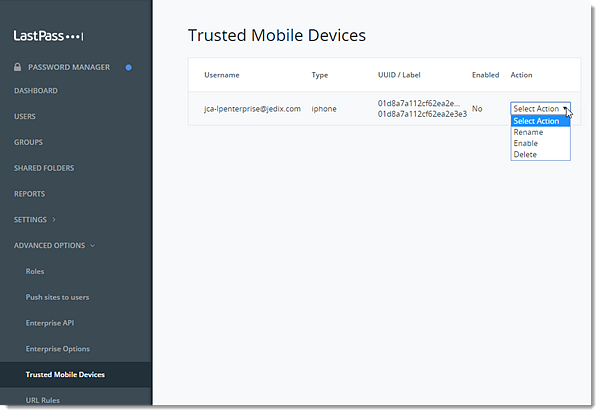The height and width of the screenshot is (414, 600).
Task: Click the jca-lpenterprise@jedix.com username cell
Action: click(x=252, y=109)
